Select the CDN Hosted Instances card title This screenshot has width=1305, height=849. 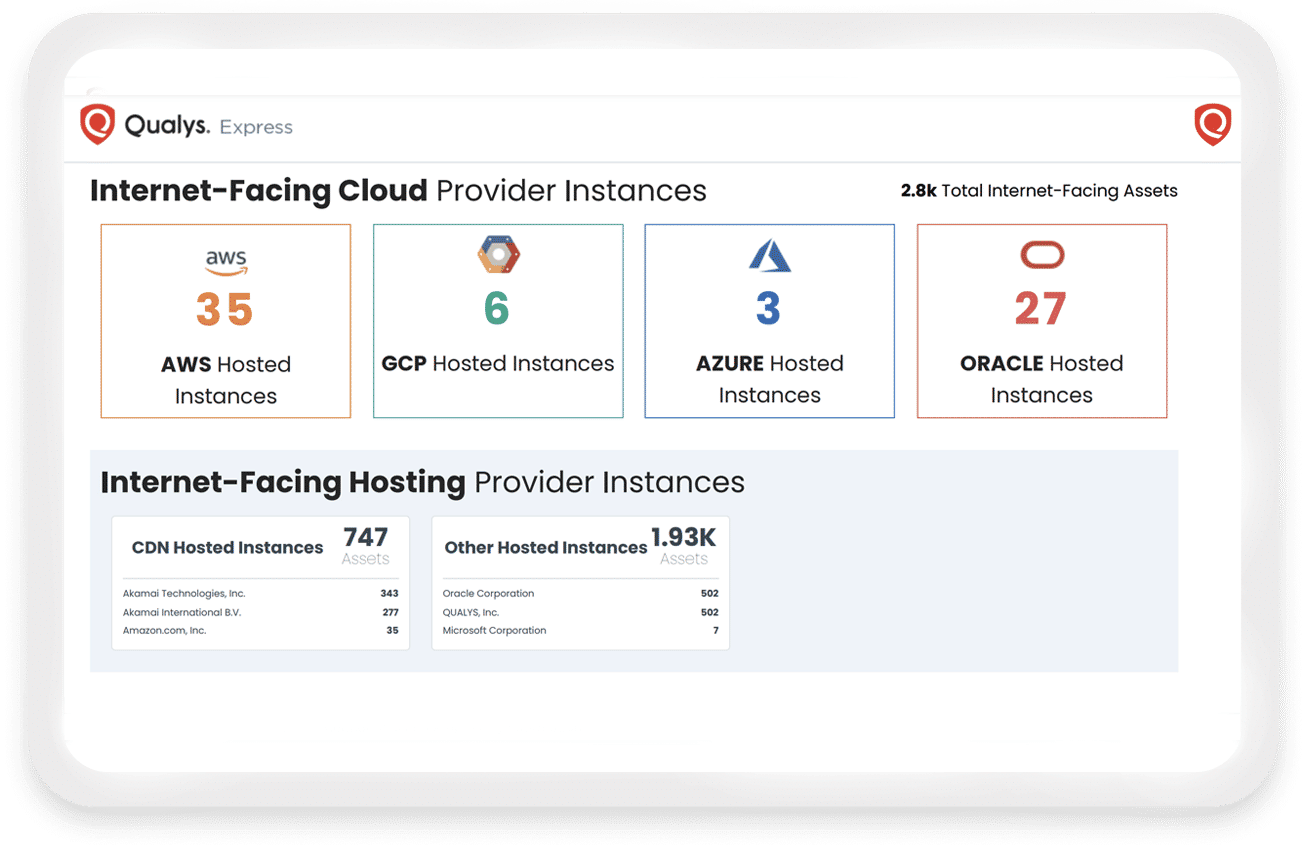tap(228, 548)
